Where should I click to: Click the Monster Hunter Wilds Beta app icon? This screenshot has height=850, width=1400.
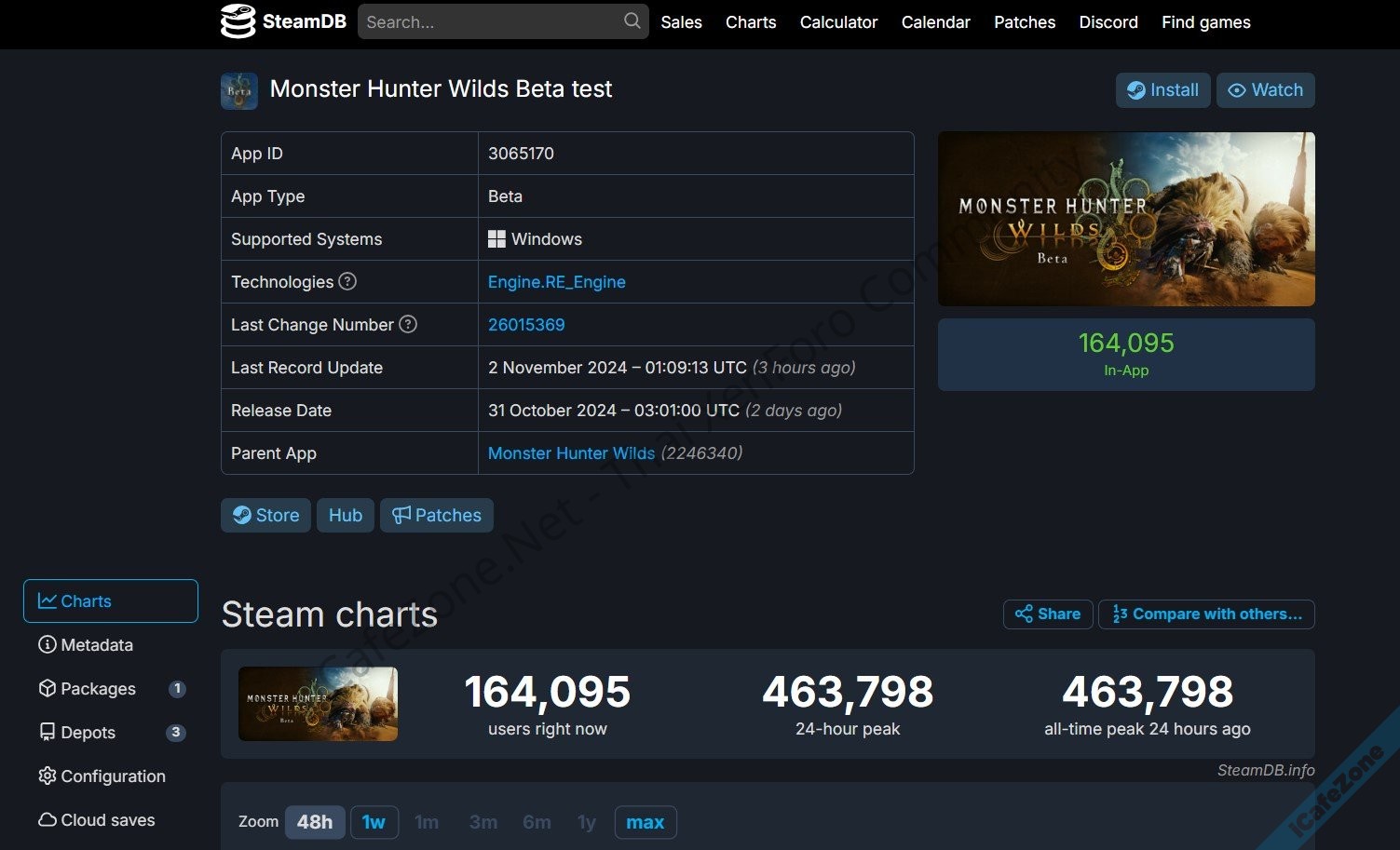[239, 90]
